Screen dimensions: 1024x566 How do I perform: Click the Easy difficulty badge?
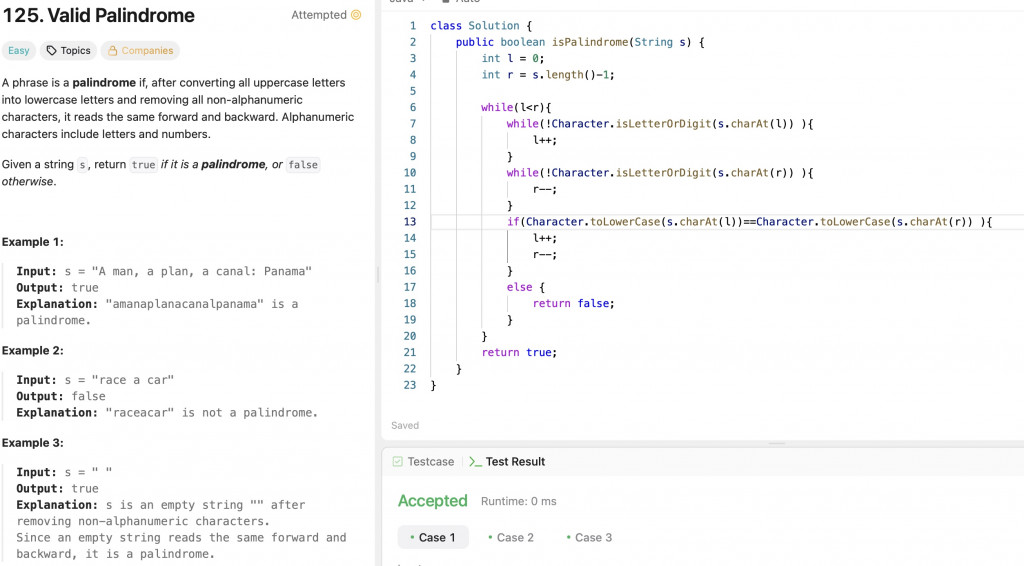pyautogui.click(x=18, y=50)
